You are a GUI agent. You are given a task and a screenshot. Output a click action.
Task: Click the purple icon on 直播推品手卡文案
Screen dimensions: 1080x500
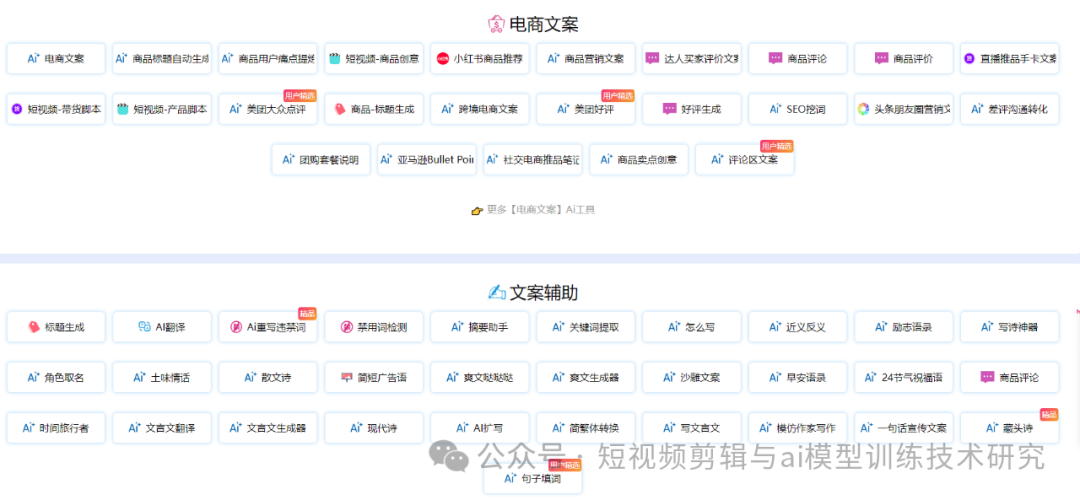point(970,59)
